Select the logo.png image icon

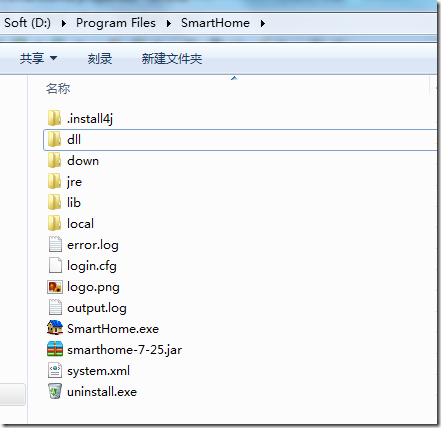click(x=55, y=287)
